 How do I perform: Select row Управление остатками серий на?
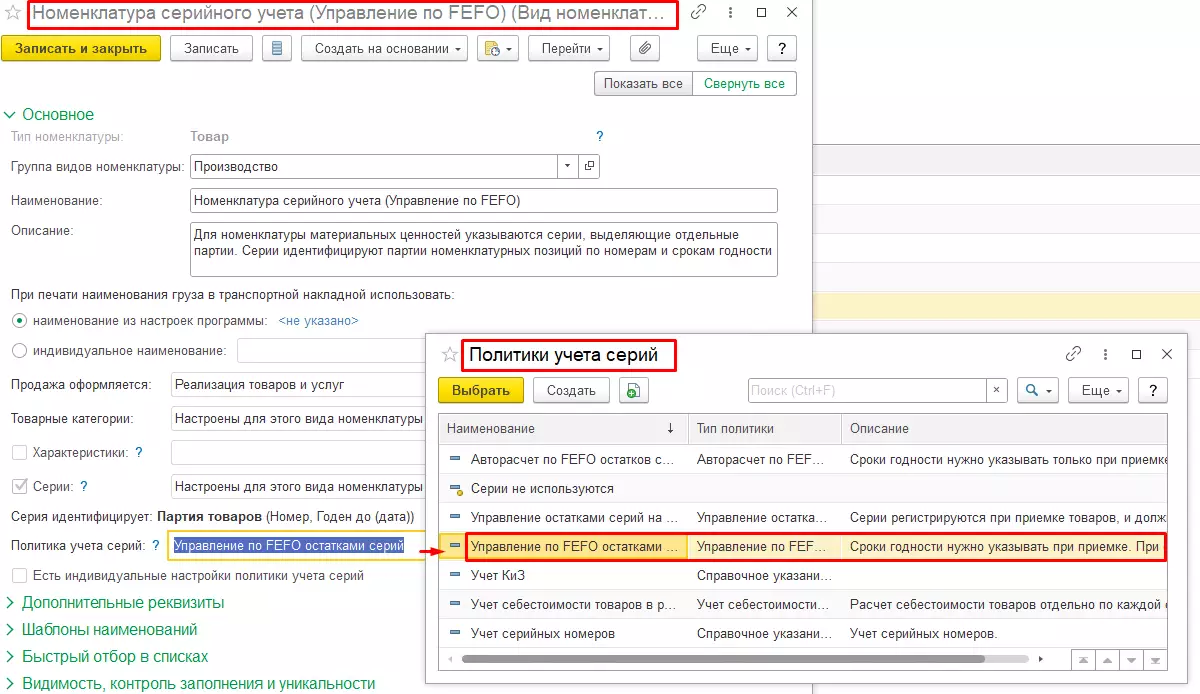coord(803,518)
